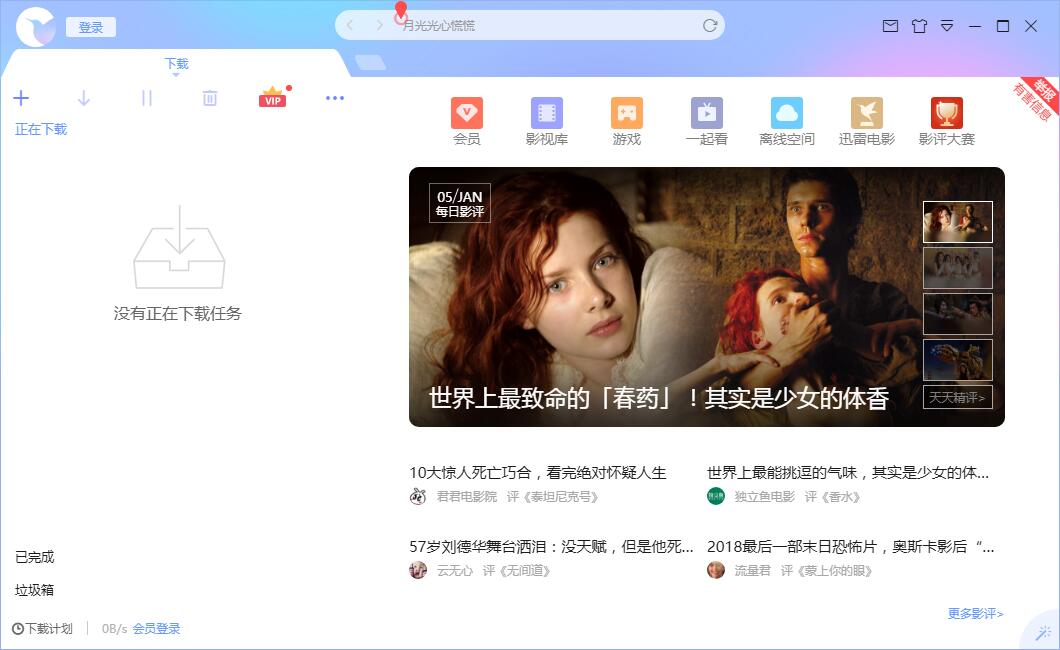This screenshot has height=650, width=1060.
Task: Click author 流星君
Action: (752, 571)
